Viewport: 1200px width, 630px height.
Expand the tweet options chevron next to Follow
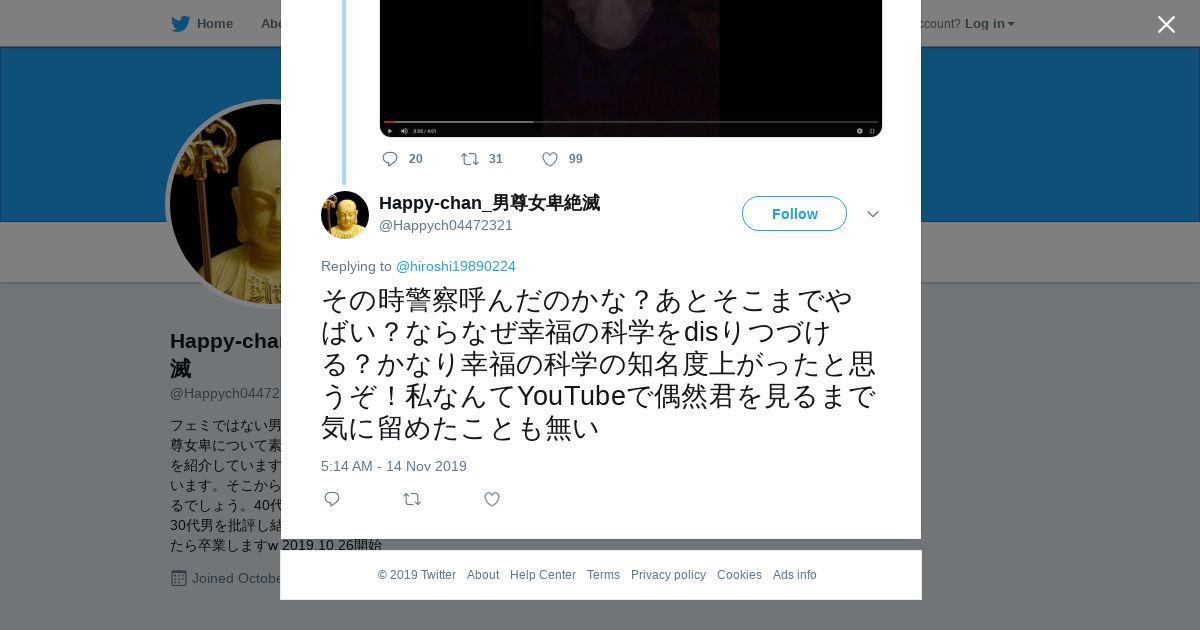pyautogui.click(x=873, y=214)
